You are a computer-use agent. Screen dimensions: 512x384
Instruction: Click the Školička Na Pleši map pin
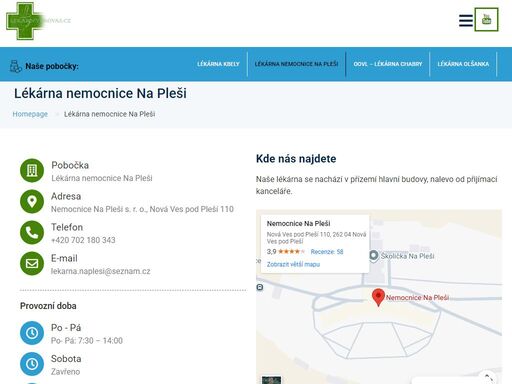coord(374,256)
